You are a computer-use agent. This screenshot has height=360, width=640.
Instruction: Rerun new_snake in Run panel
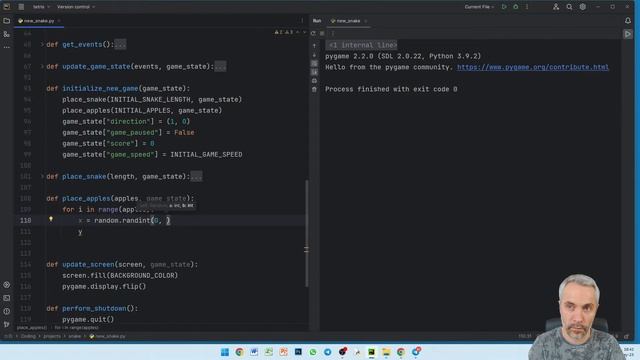tap(313, 33)
